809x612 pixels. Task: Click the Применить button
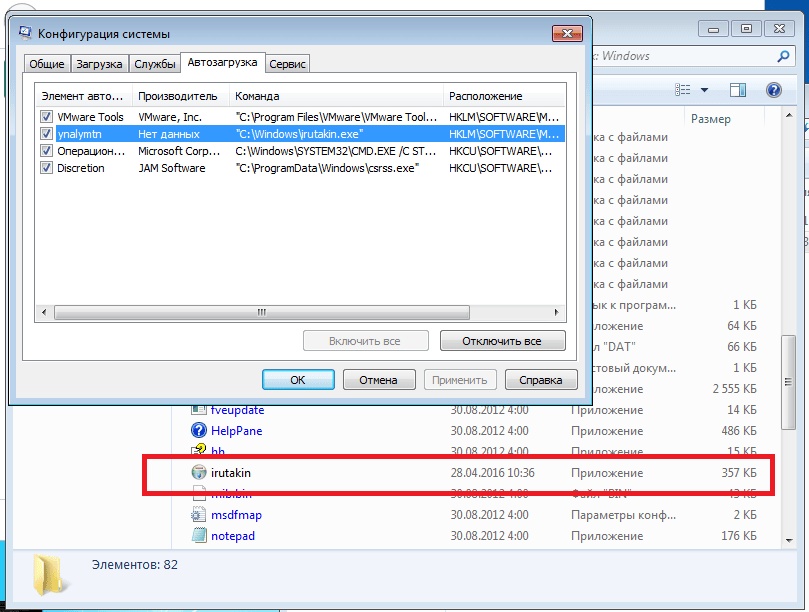(460, 380)
